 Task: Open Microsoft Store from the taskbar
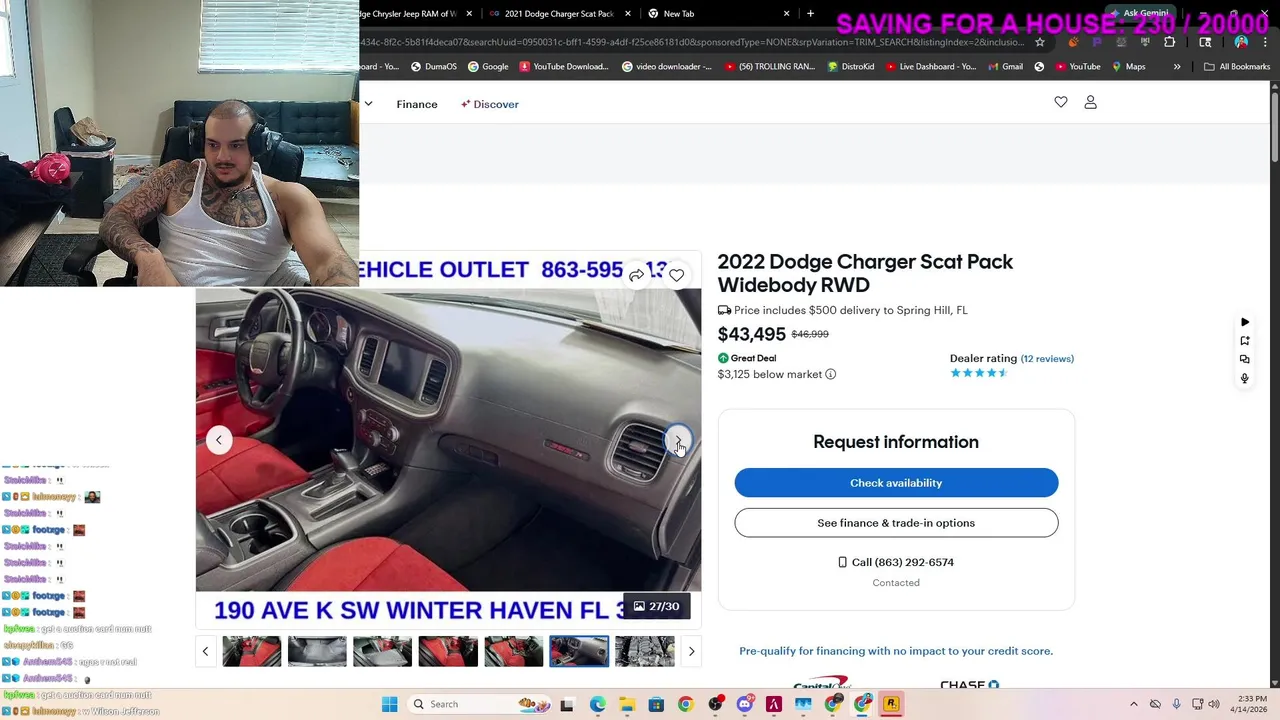[x=656, y=704]
